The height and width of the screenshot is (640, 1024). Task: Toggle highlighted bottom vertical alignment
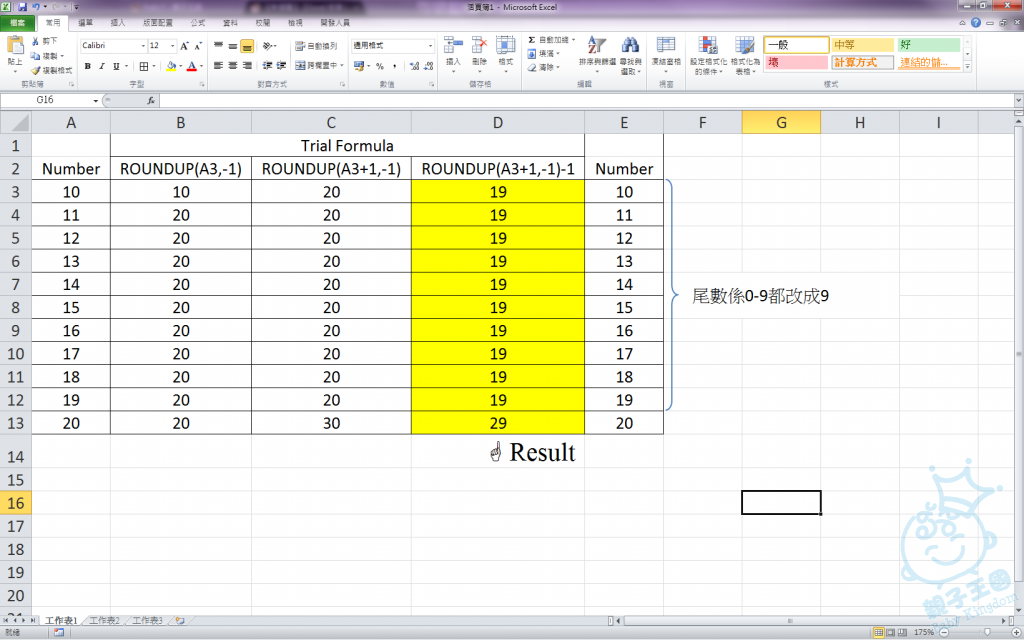point(247,46)
